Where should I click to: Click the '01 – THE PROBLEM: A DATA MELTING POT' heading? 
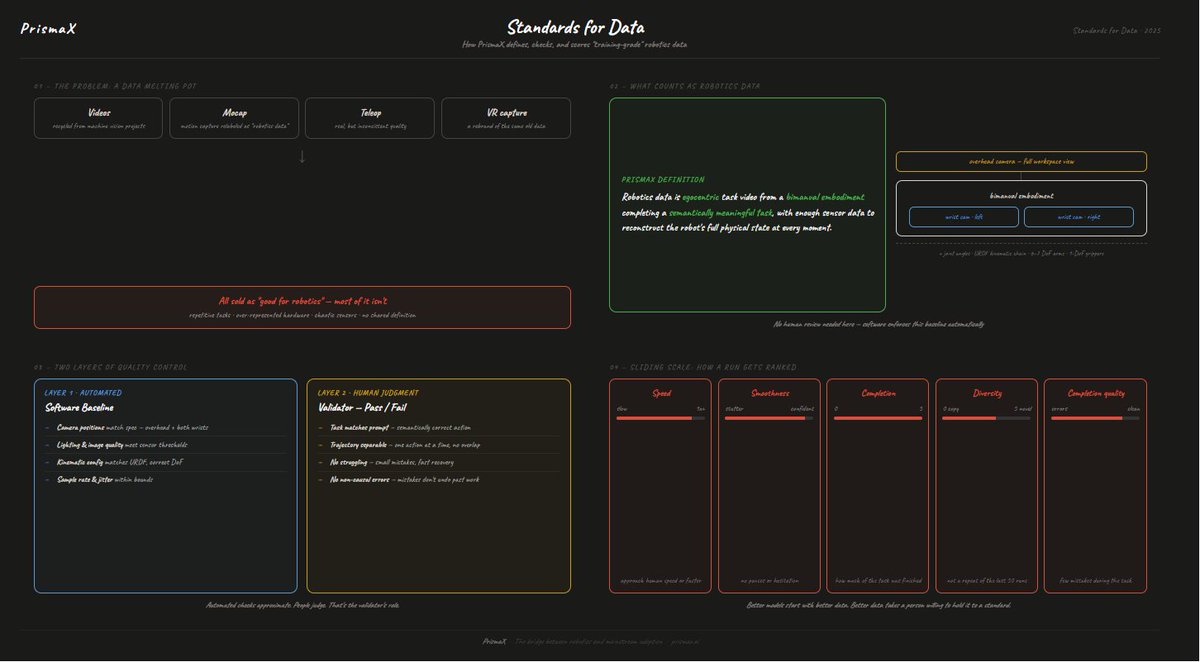[x=115, y=86]
